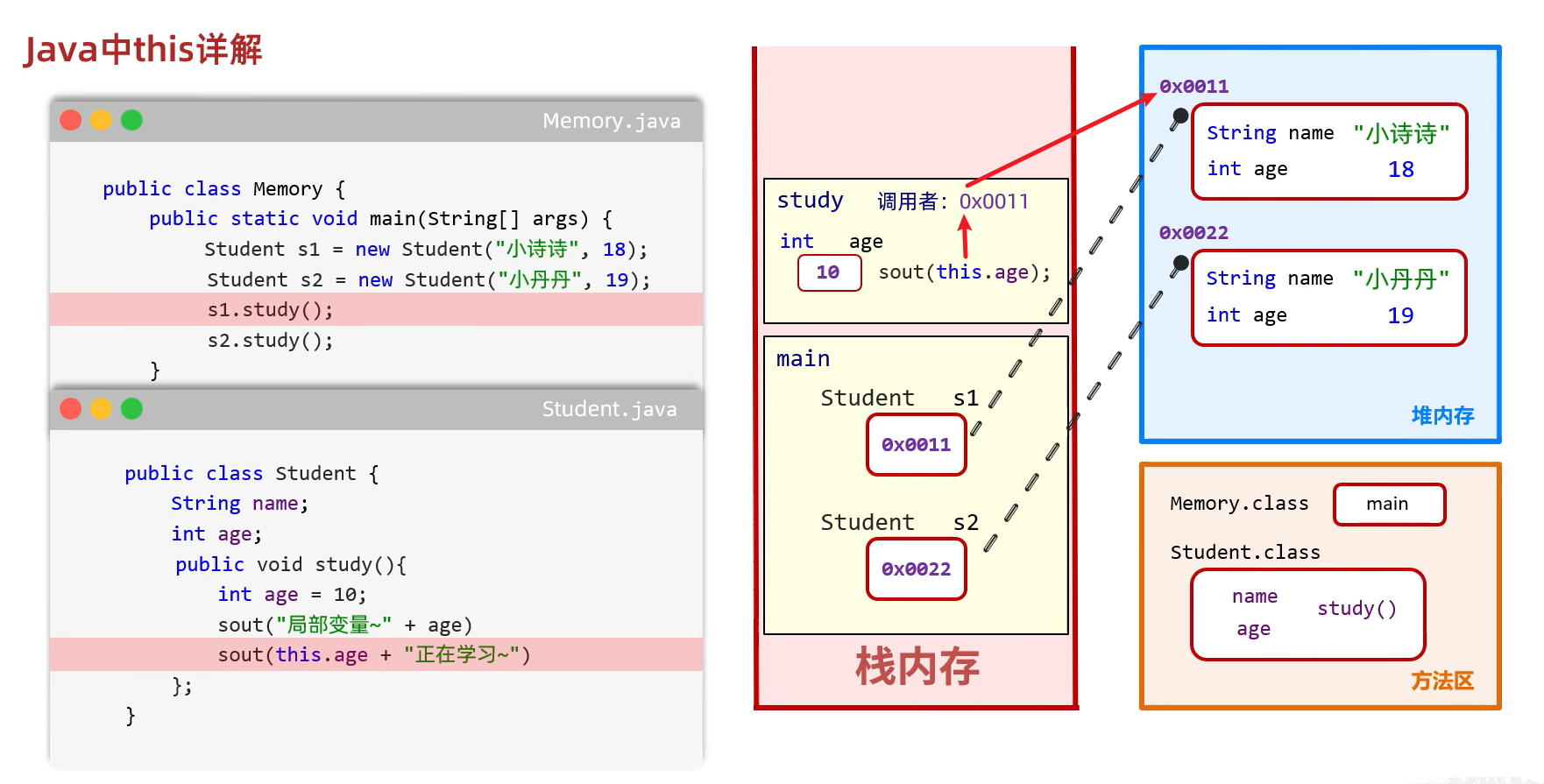This screenshot has width=1544, height=784.
Task: Click "int age" in the 0x0022 heap object
Action: 1247,315
